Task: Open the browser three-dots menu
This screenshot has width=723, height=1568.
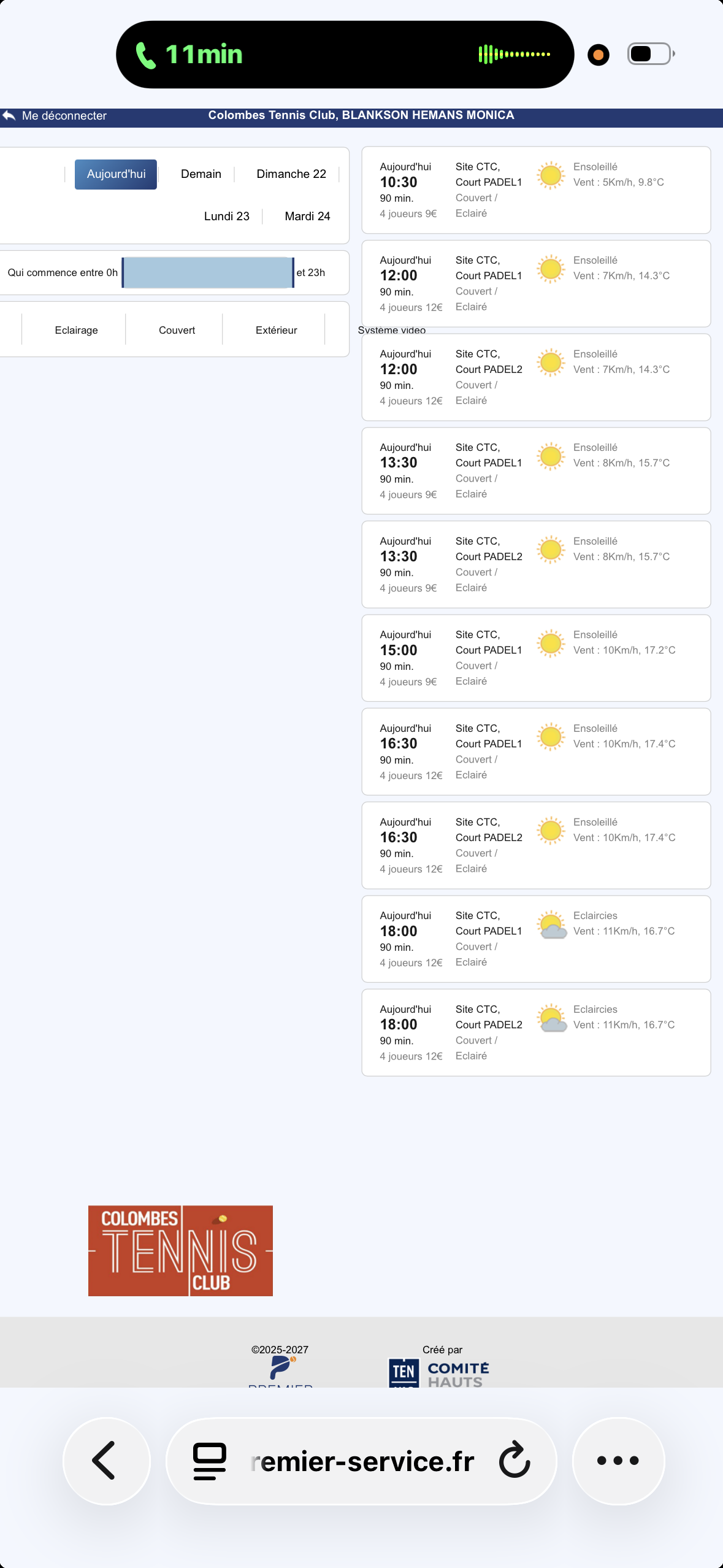Action: tap(618, 1461)
